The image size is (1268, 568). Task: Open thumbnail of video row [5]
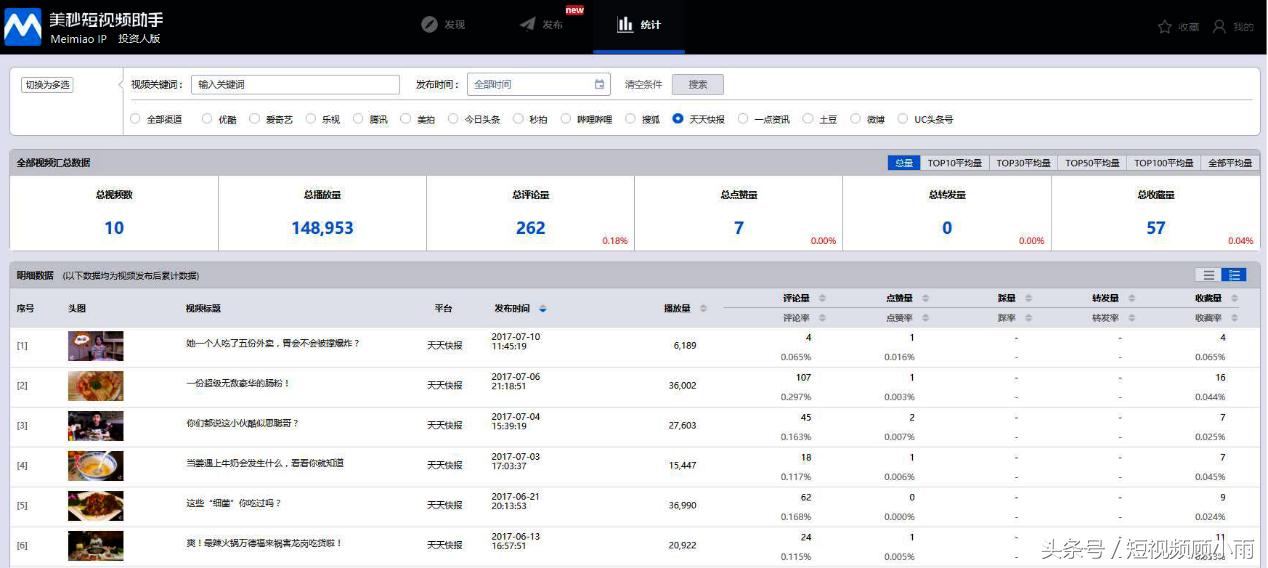coord(96,506)
